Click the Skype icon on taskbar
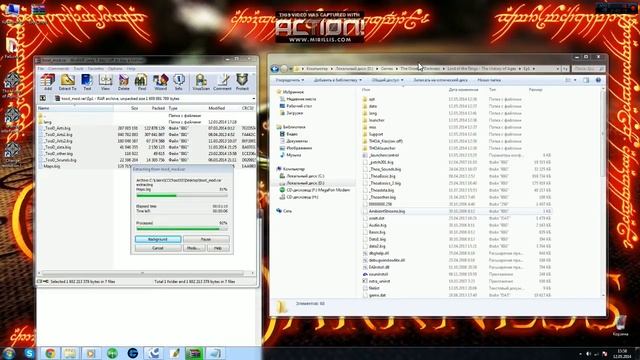Screen dimensions: 640x360 click(x=29, y=353)
